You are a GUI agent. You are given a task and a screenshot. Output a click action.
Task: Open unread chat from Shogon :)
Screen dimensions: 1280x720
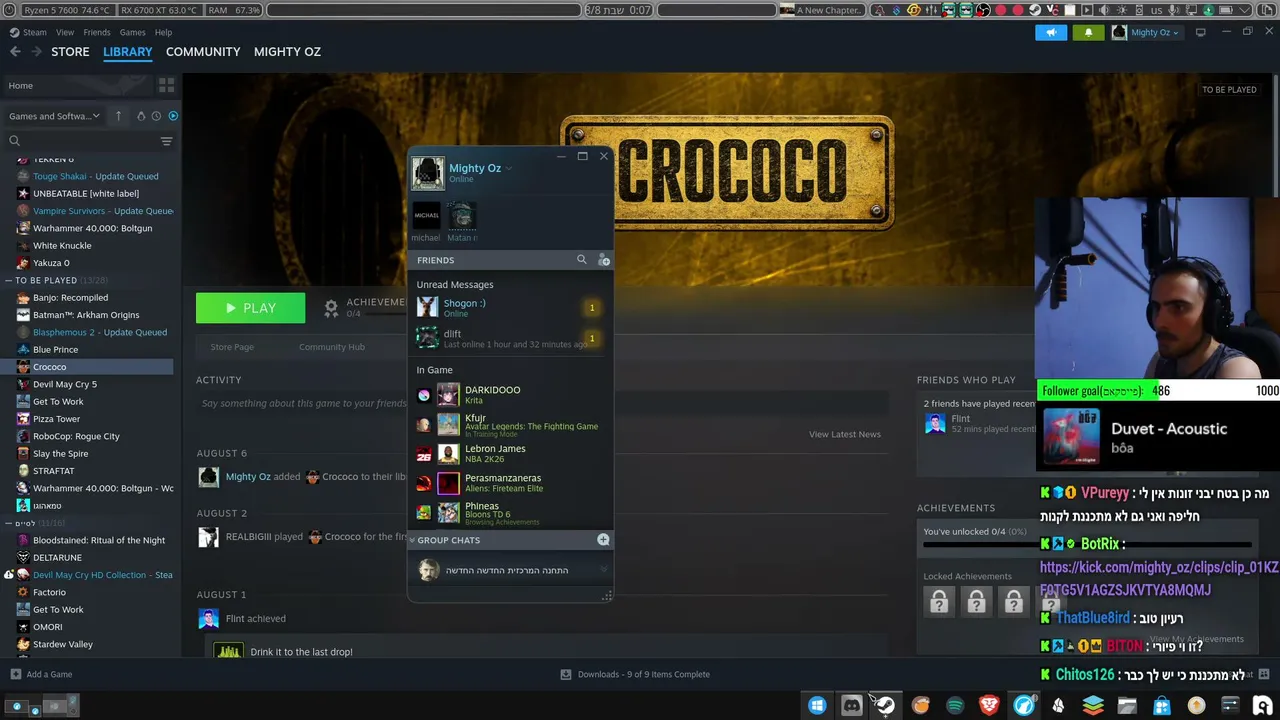point(510,307)
